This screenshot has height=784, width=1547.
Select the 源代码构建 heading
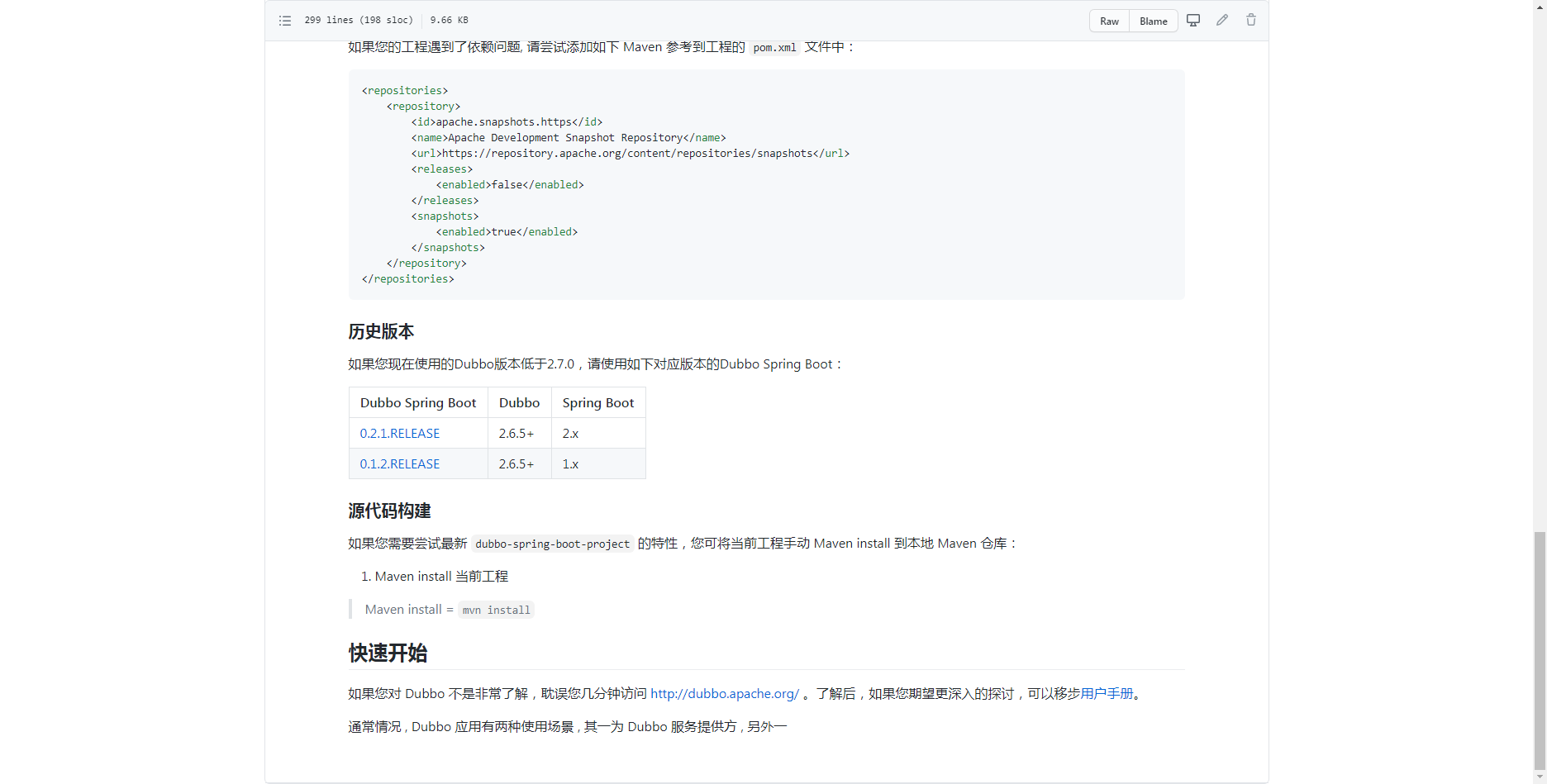pyautogui.click(x=389, y=511)
